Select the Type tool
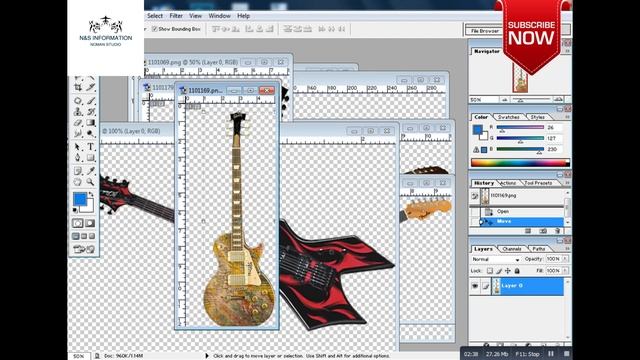Viewport: 640px width, 360px height. (91, 147)
